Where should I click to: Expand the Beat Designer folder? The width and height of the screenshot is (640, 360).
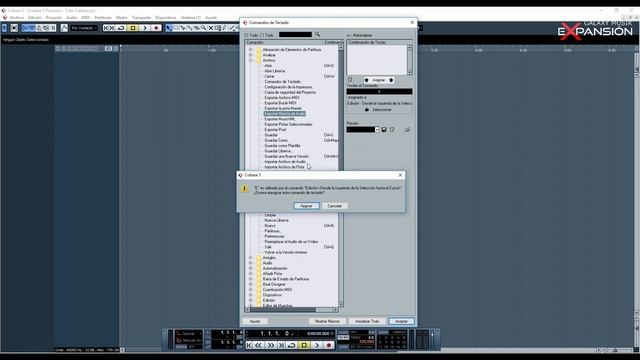(x=250, y=284)
